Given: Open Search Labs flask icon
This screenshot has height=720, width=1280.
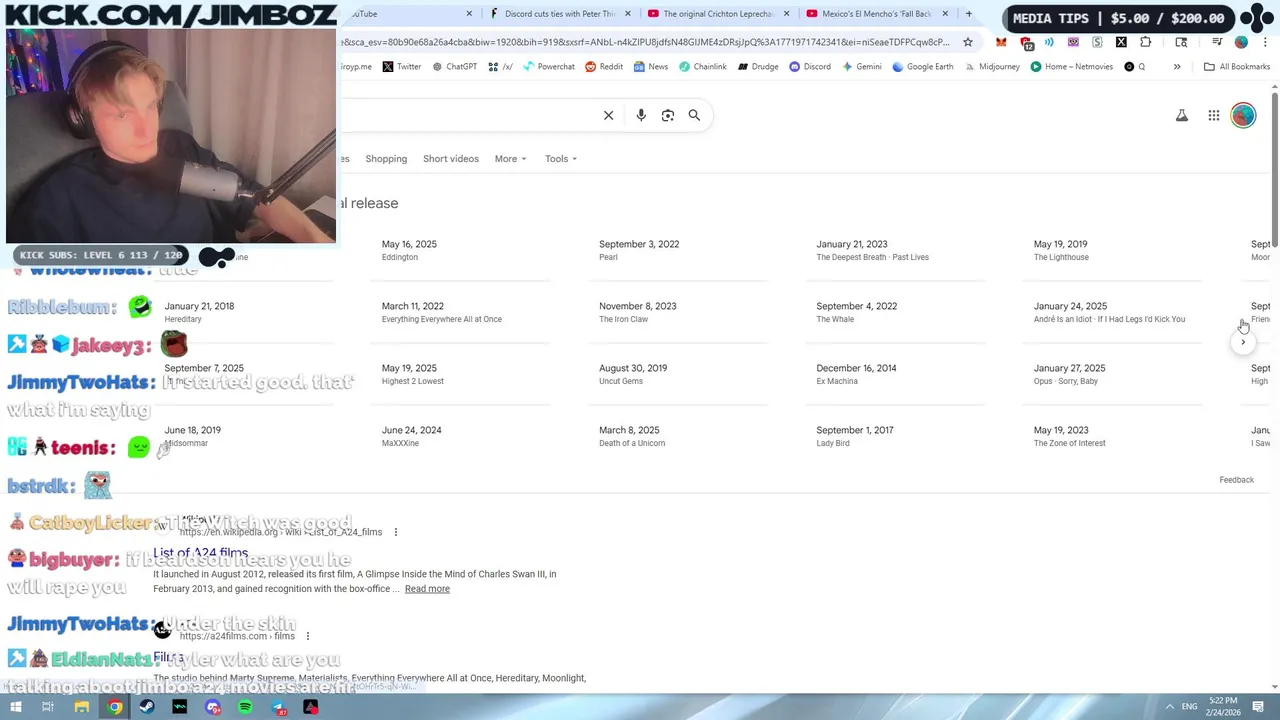Looking at the screenshot, I should (1182, 116).
